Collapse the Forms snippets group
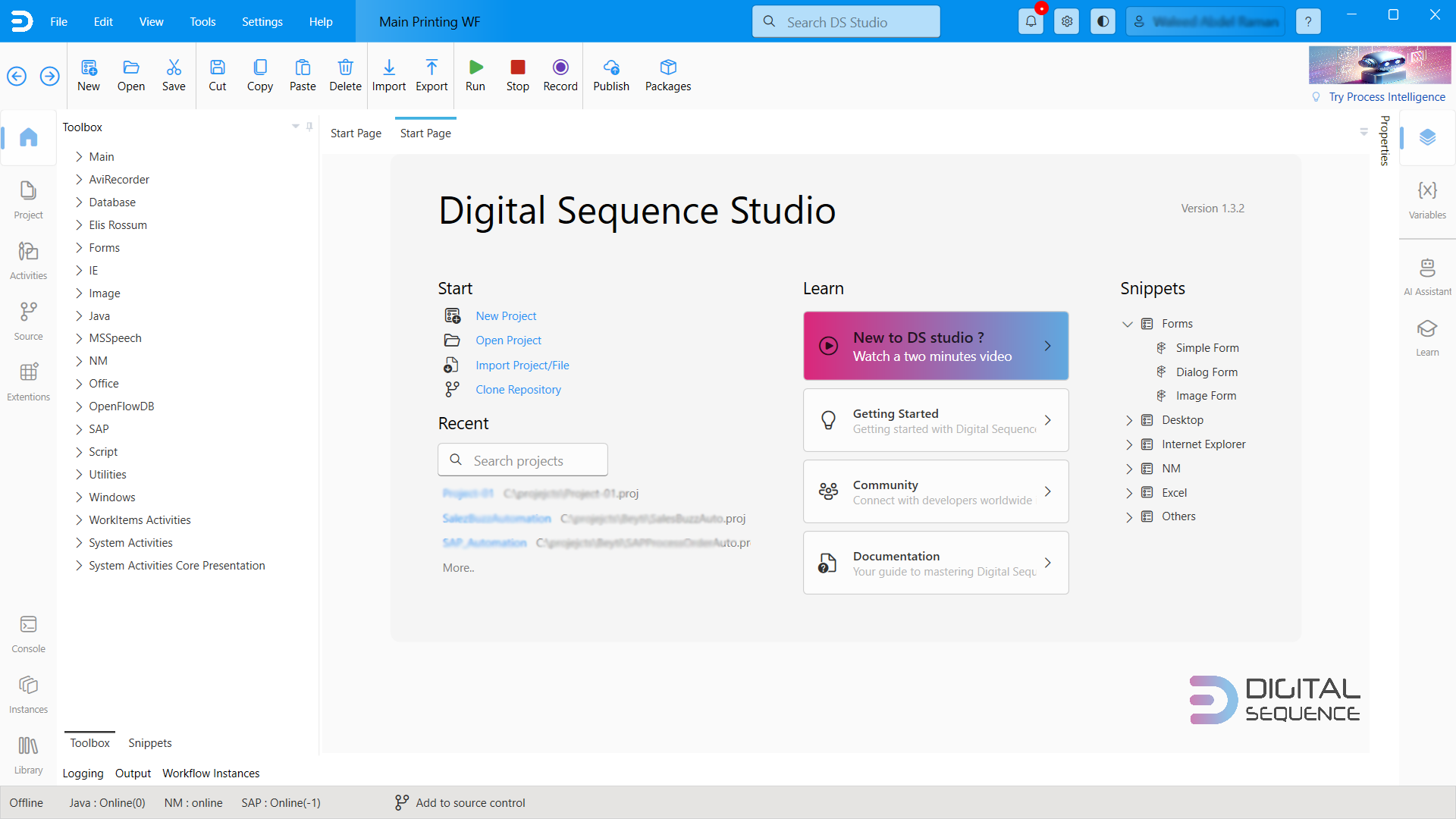 pos(1128,324)
